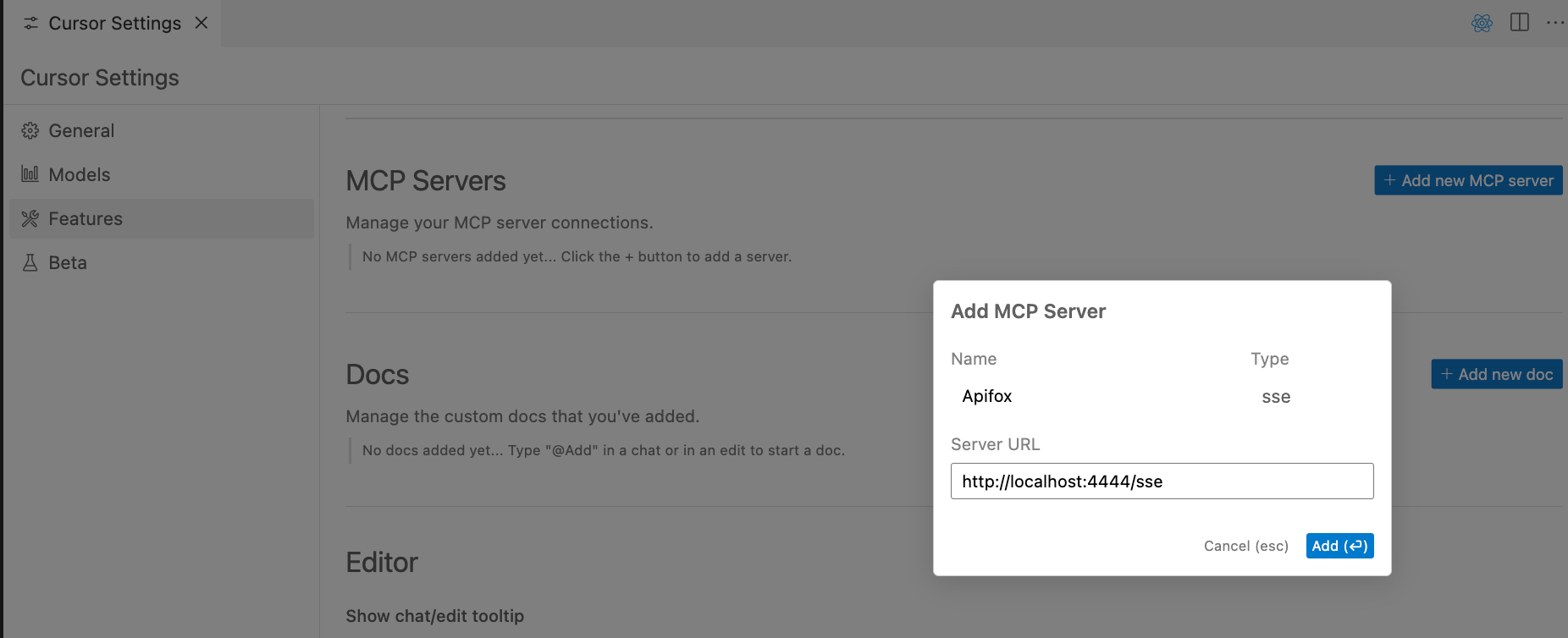Open the sse Type dropdown
This screenshot has height=638, width=1568.
click(1276, 397)
